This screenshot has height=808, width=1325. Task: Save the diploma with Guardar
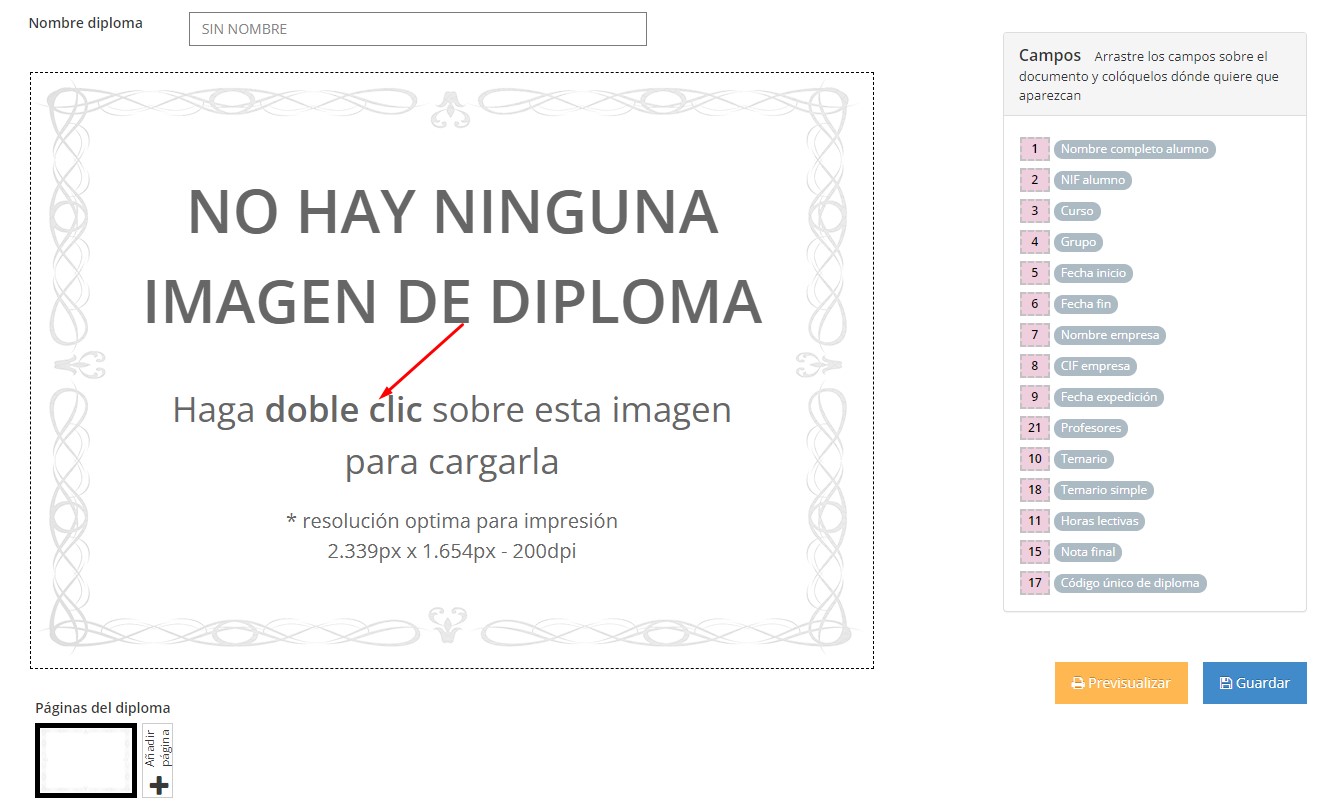pos(1255,683)
